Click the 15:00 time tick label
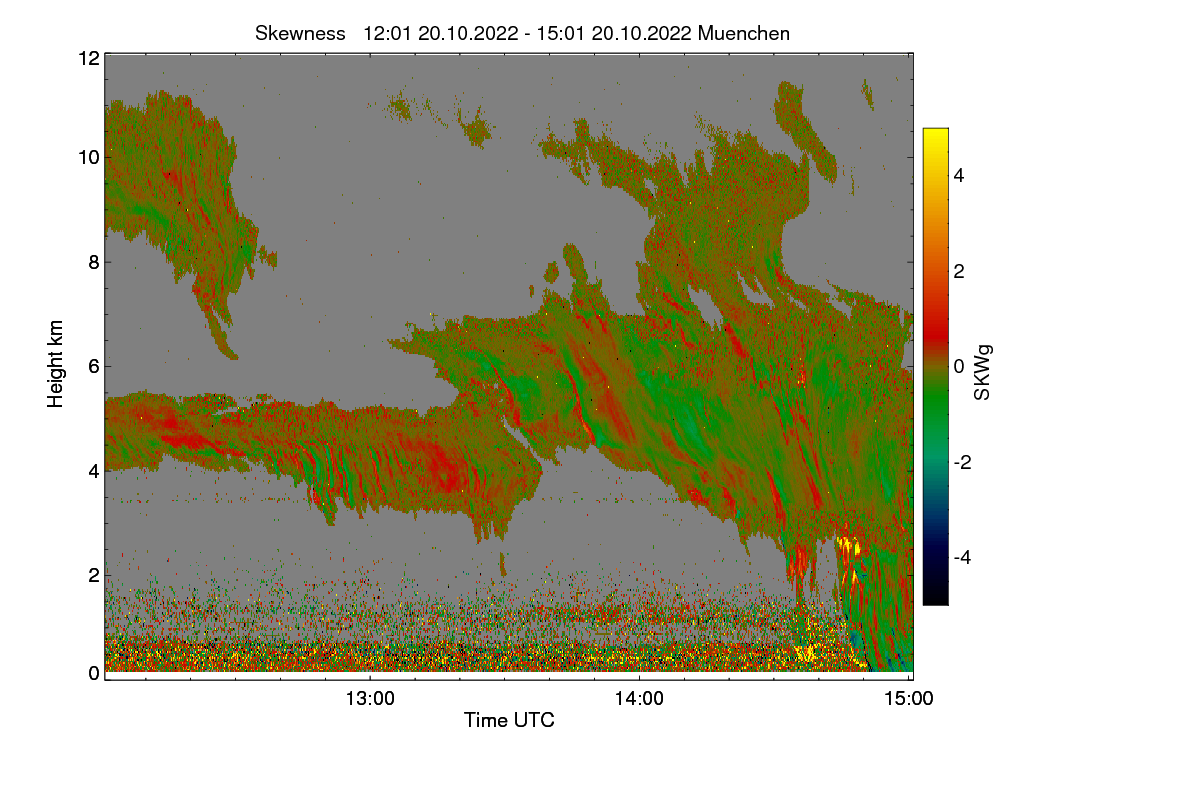 [908, 698]
